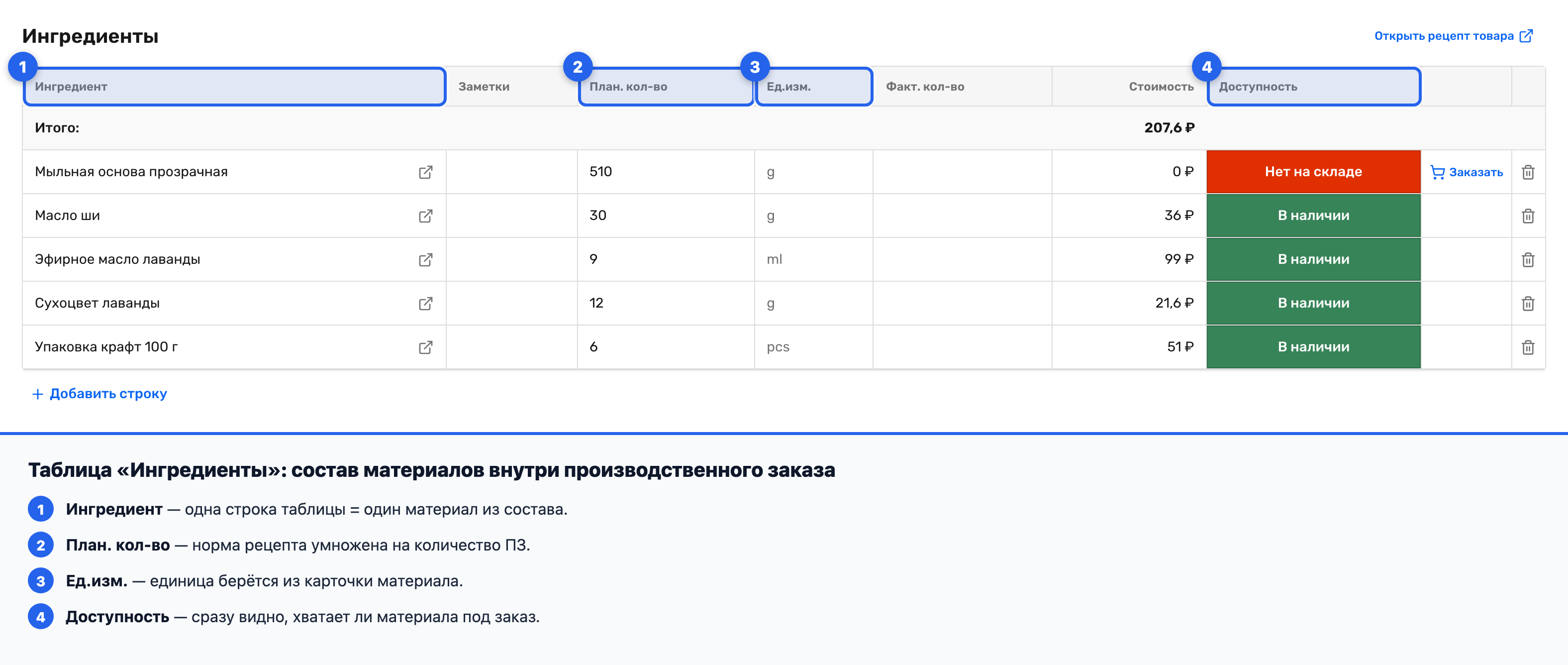Click the В наличии status for Эфирное масло лаванды
The height and width of the screenshot is (665, 1568).
1314,259
